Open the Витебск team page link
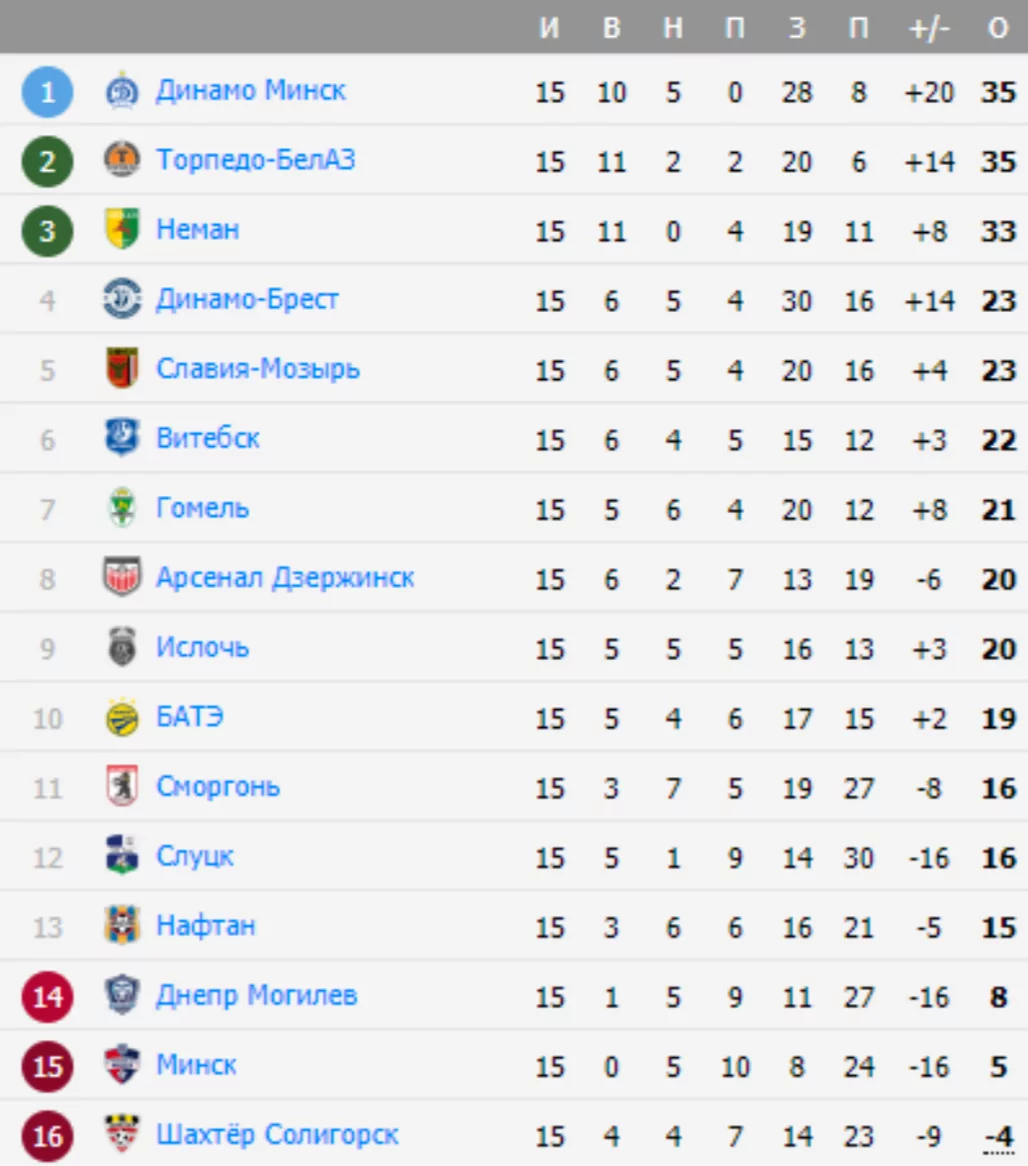 coord(208,438)
